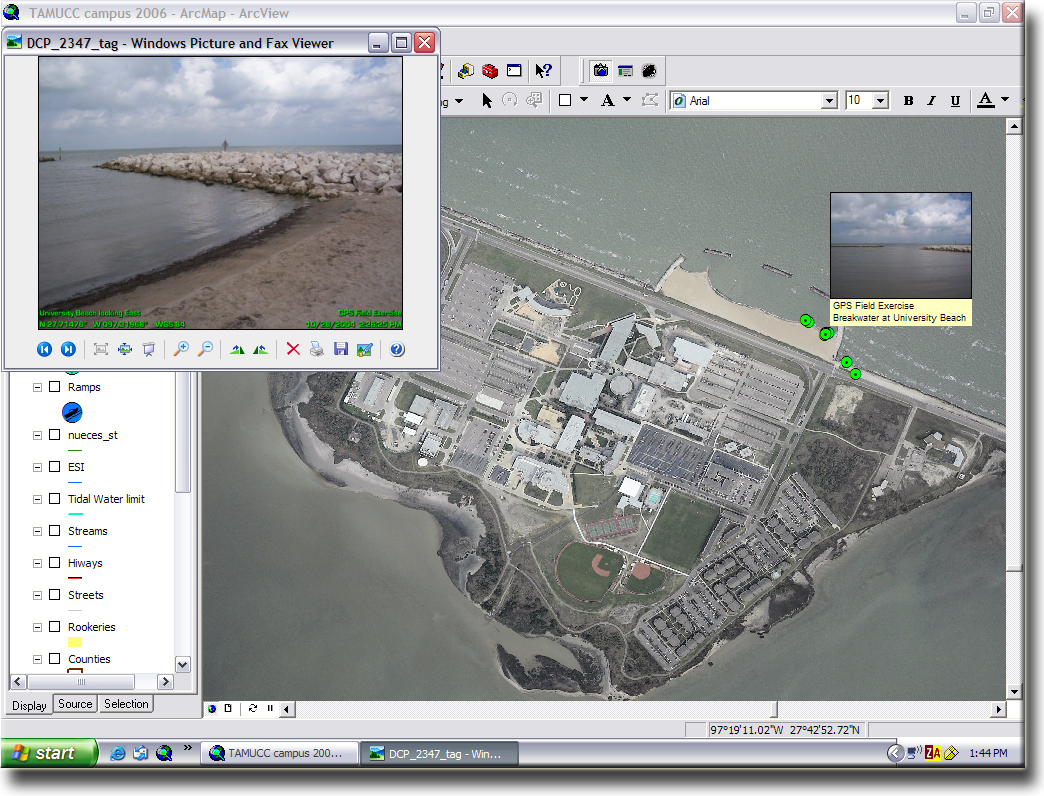This screenshot has width=1044, height=796.
Task: Switch to the Display tab
Action: [29, 705]
